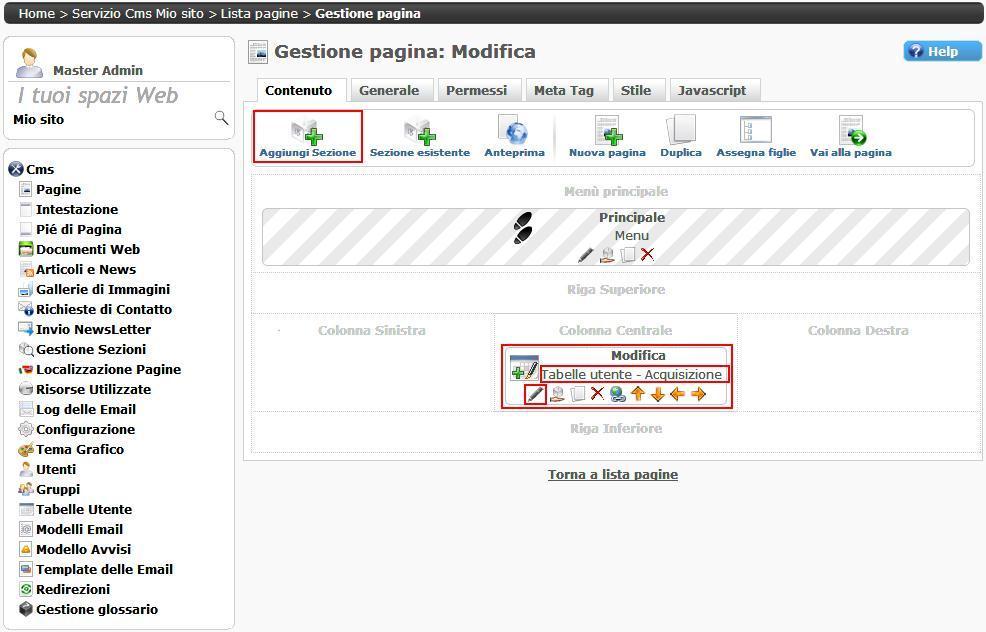Click the pencil icon under Principale Menu
Image resolution: width=986 pixels, height=632 pixels.
pyautogui.click(x=586, y=255)
